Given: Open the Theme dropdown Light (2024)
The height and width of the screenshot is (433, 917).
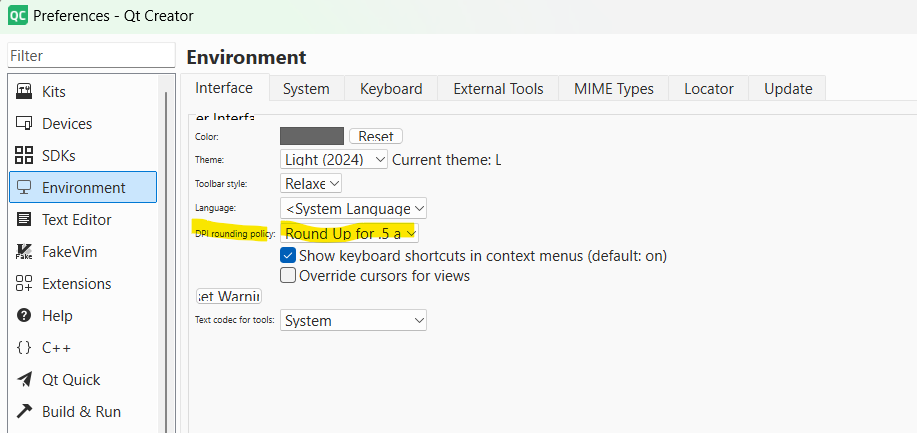Looking at the screenshot, I should click(x=333, y=159).
